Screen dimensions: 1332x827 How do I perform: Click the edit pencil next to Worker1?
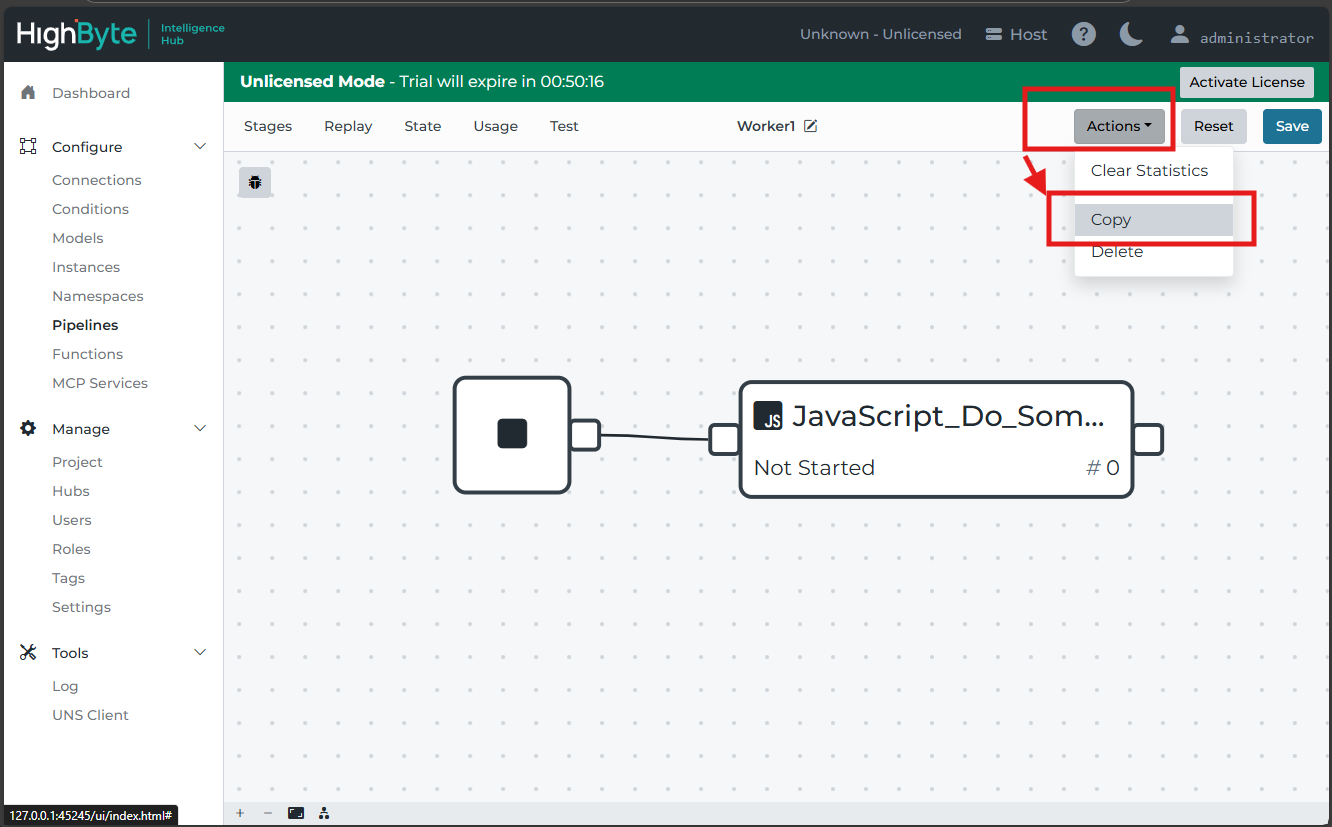(x=811, y=126)
